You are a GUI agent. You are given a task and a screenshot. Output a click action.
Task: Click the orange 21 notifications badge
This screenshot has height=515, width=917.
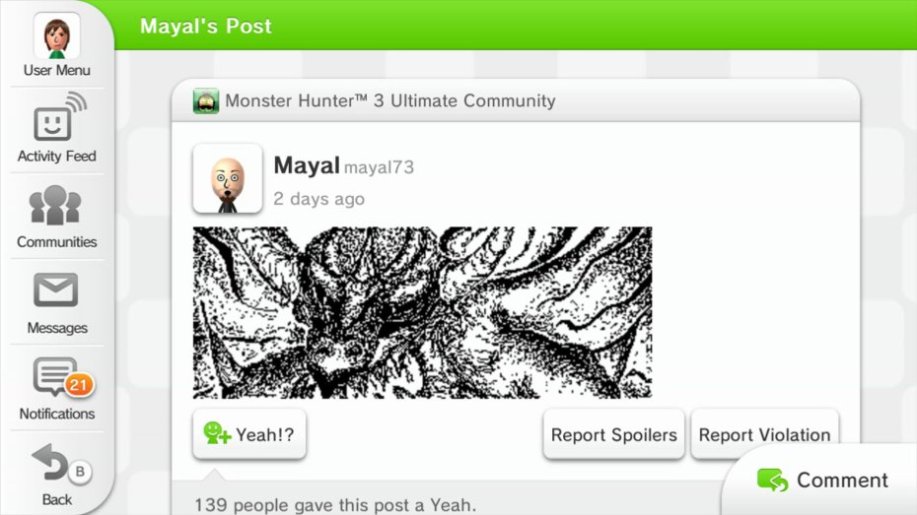[79, 385]
